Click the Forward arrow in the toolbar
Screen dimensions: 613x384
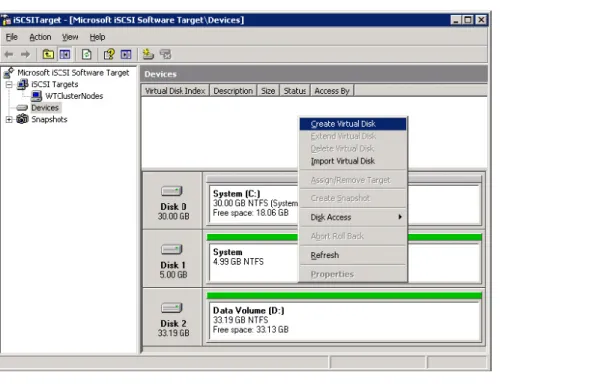tap(25, 54)
